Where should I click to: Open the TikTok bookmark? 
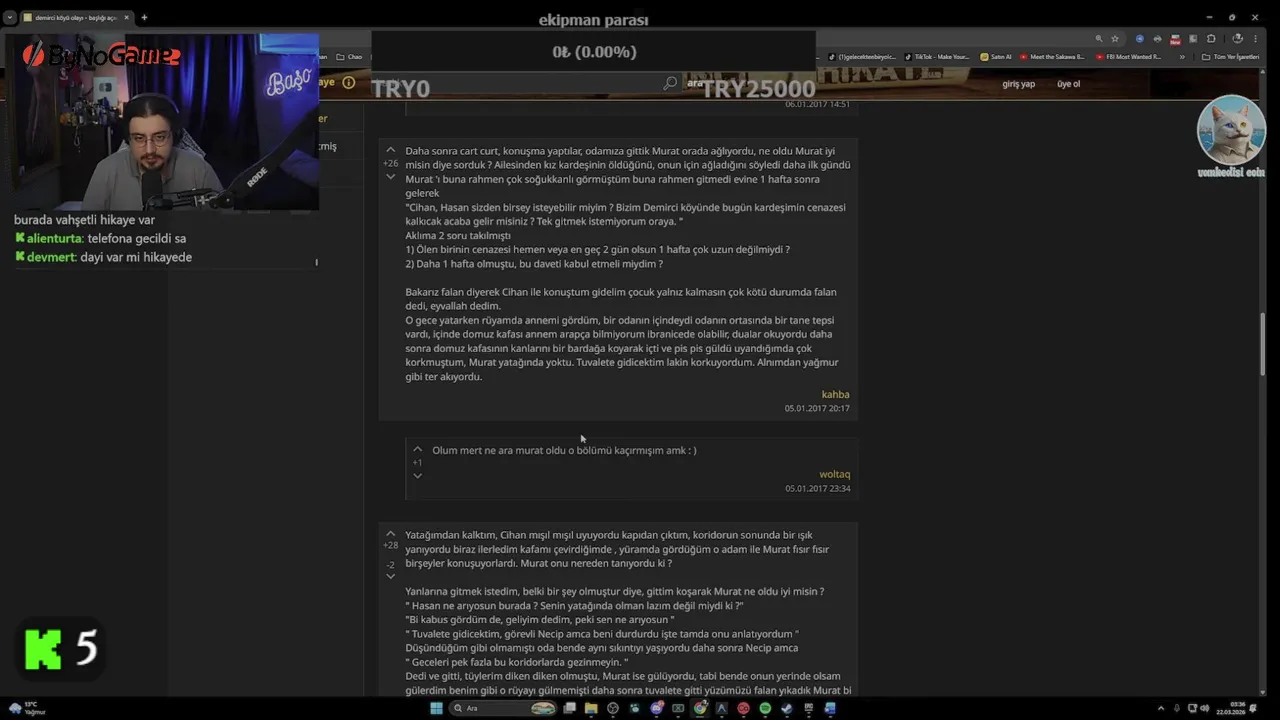936,57
